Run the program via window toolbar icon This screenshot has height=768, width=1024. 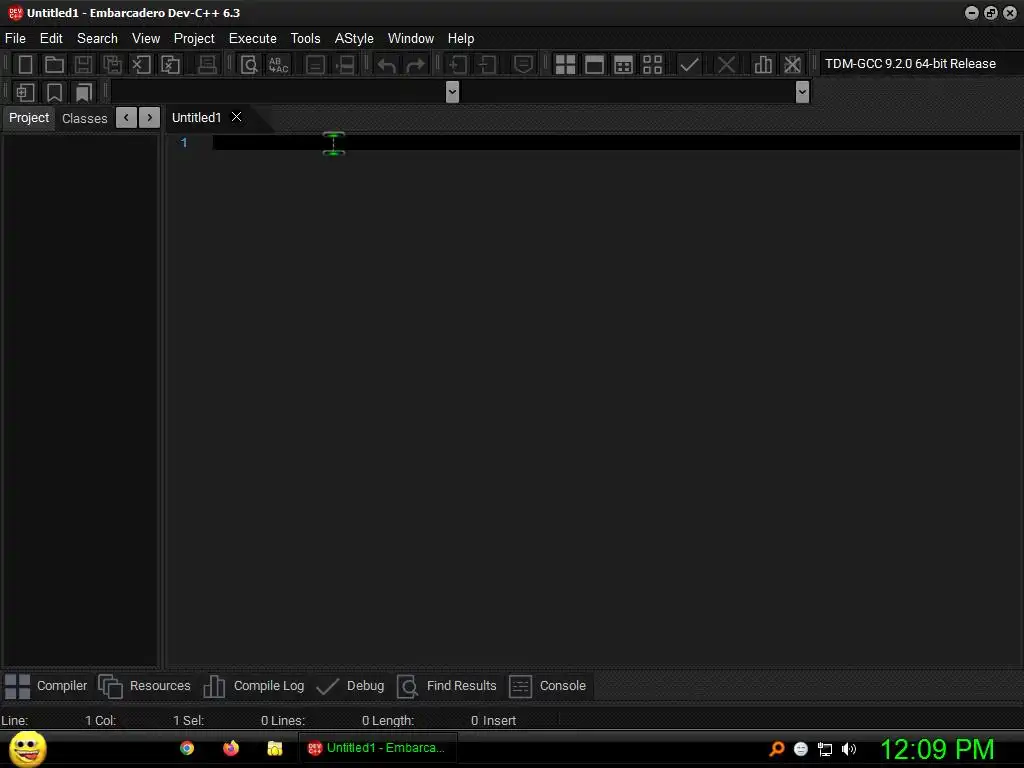594,64
